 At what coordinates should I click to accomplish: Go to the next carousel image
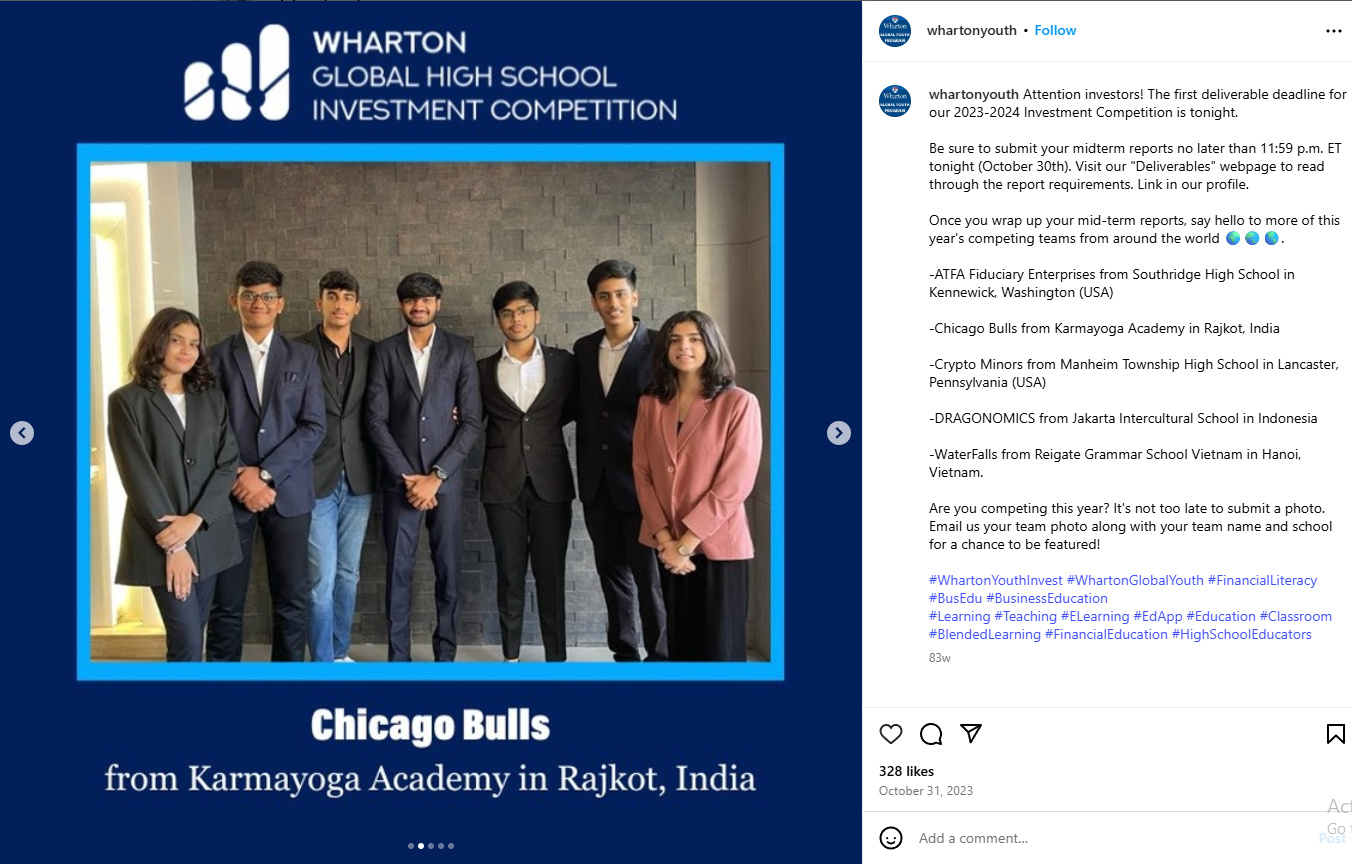pos(839,433)
